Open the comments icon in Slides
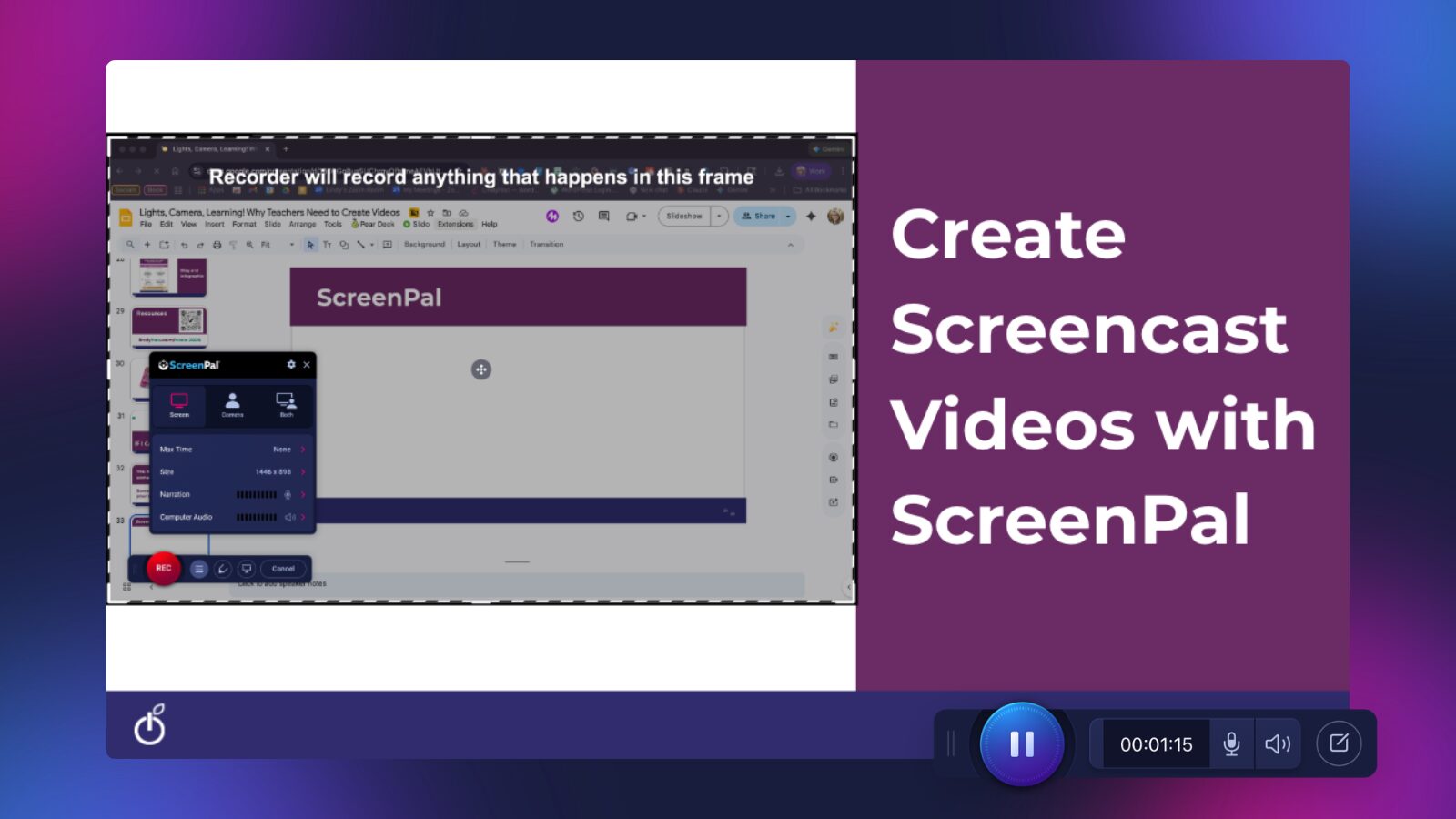This screenshot has height=819, width=1456. [x=603, y=217]
